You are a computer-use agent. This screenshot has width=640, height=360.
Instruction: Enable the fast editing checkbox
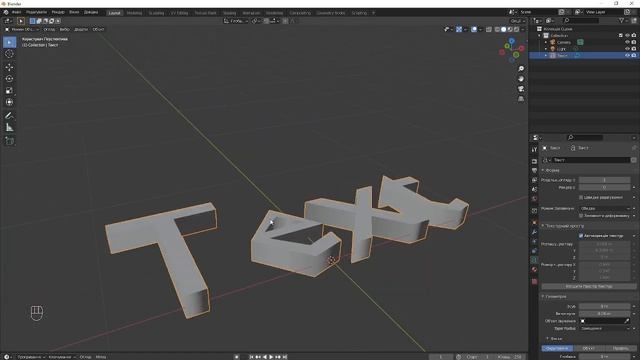[x=581, y=198]
